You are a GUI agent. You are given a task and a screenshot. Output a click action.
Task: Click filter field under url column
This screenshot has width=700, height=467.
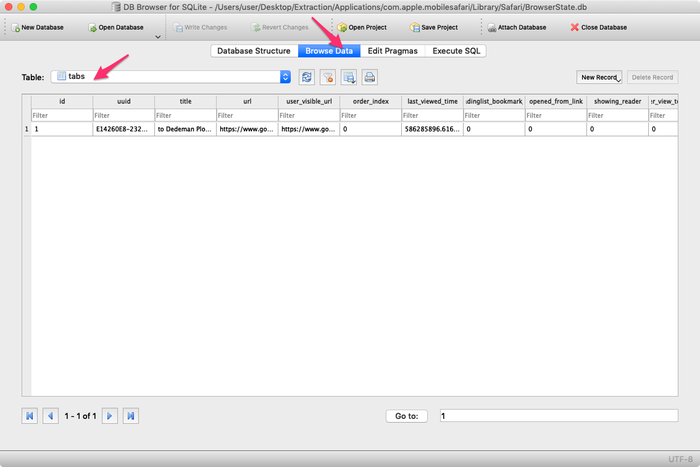click(x=247, y=115)
